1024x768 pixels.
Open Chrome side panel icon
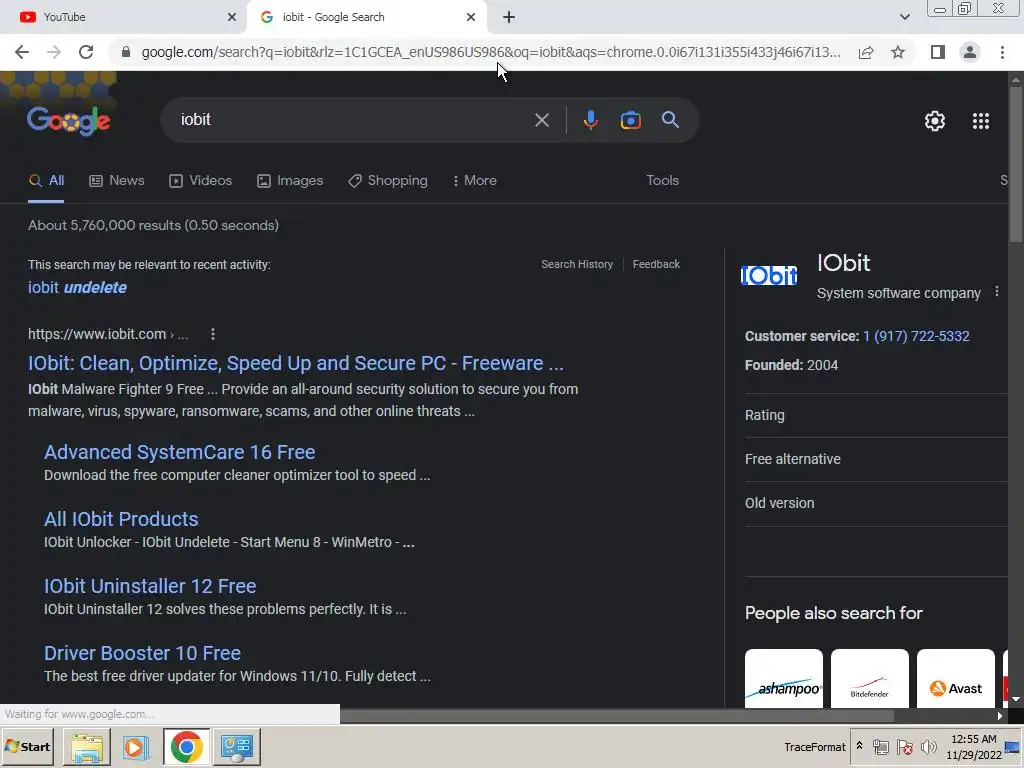938,52
